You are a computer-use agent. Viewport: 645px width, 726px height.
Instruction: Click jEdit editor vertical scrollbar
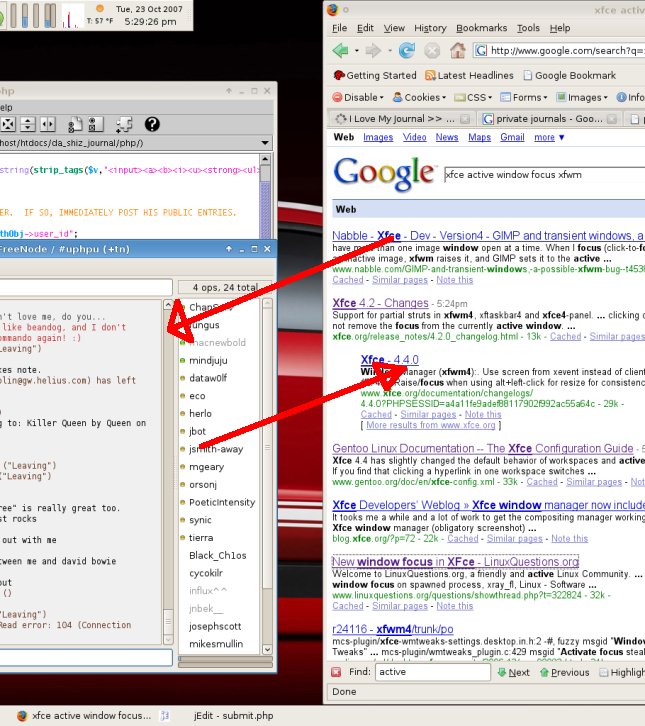[265, 196]
